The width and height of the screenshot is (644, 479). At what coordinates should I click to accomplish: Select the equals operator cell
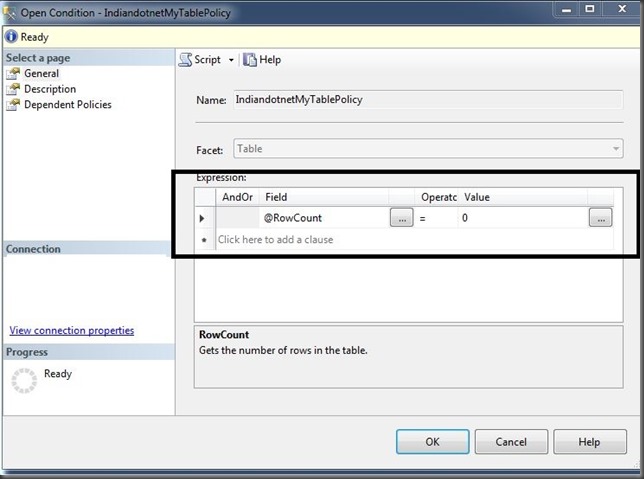click(x=436, y=218)
